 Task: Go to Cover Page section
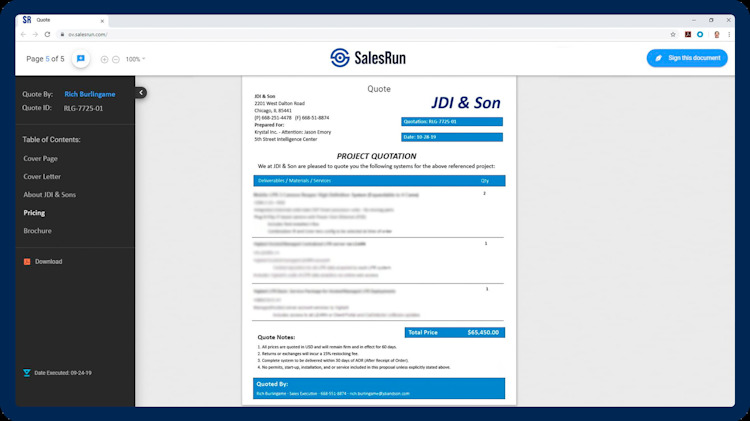[40, 158]
